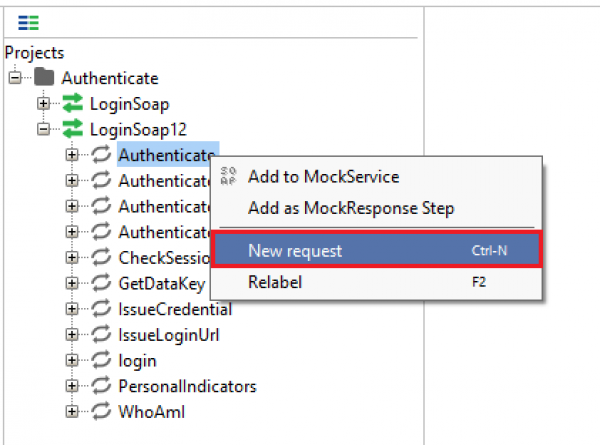Click the operation icon next to IssueCredential
This screenshot has height=445, width=600.
click(x=101, y=309)
